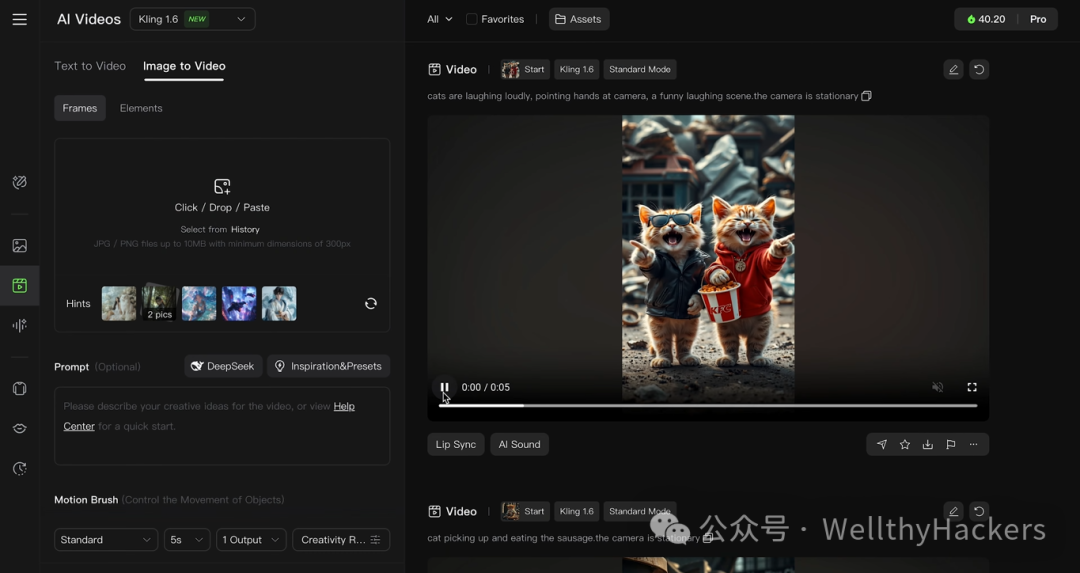Image resolution: width=1080 pixels, height=573 pixels.
Task: Switch to Text to Video tab
Action: [x=90, y=66]
